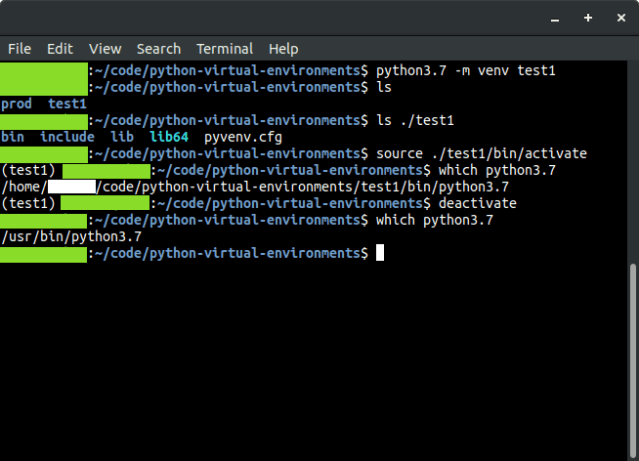Viewport: 639px width, 461px height.
Task: Open the Search menu
Action: 158,48
